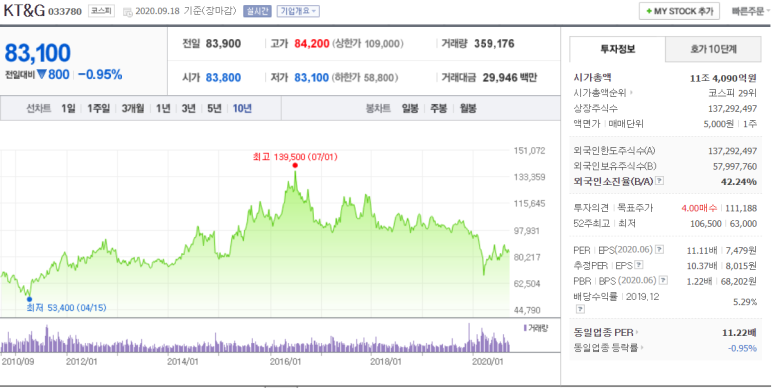Click the KT&G stock name heading

tap(24, 10)
